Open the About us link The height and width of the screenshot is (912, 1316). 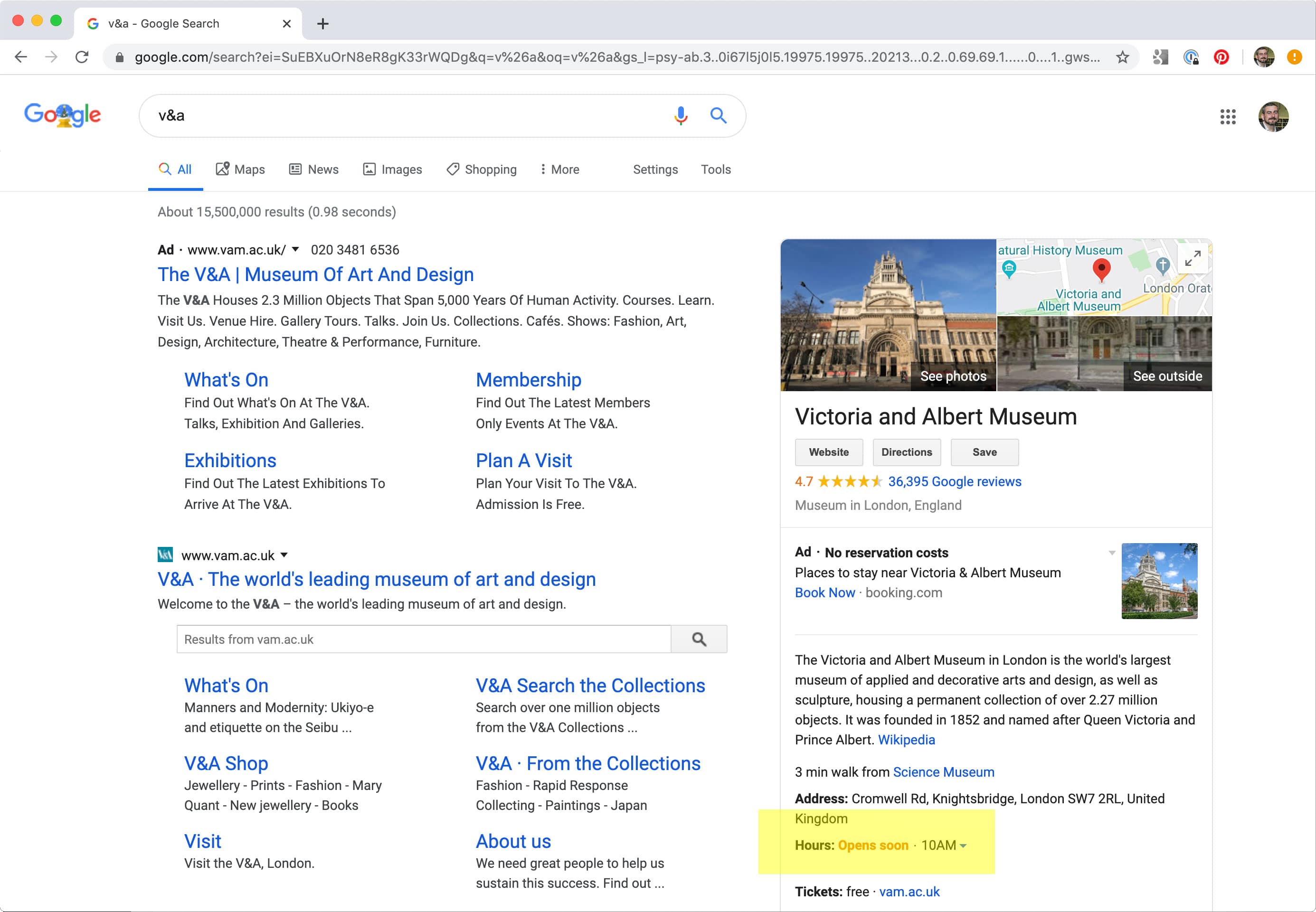[x=513, y=841]
